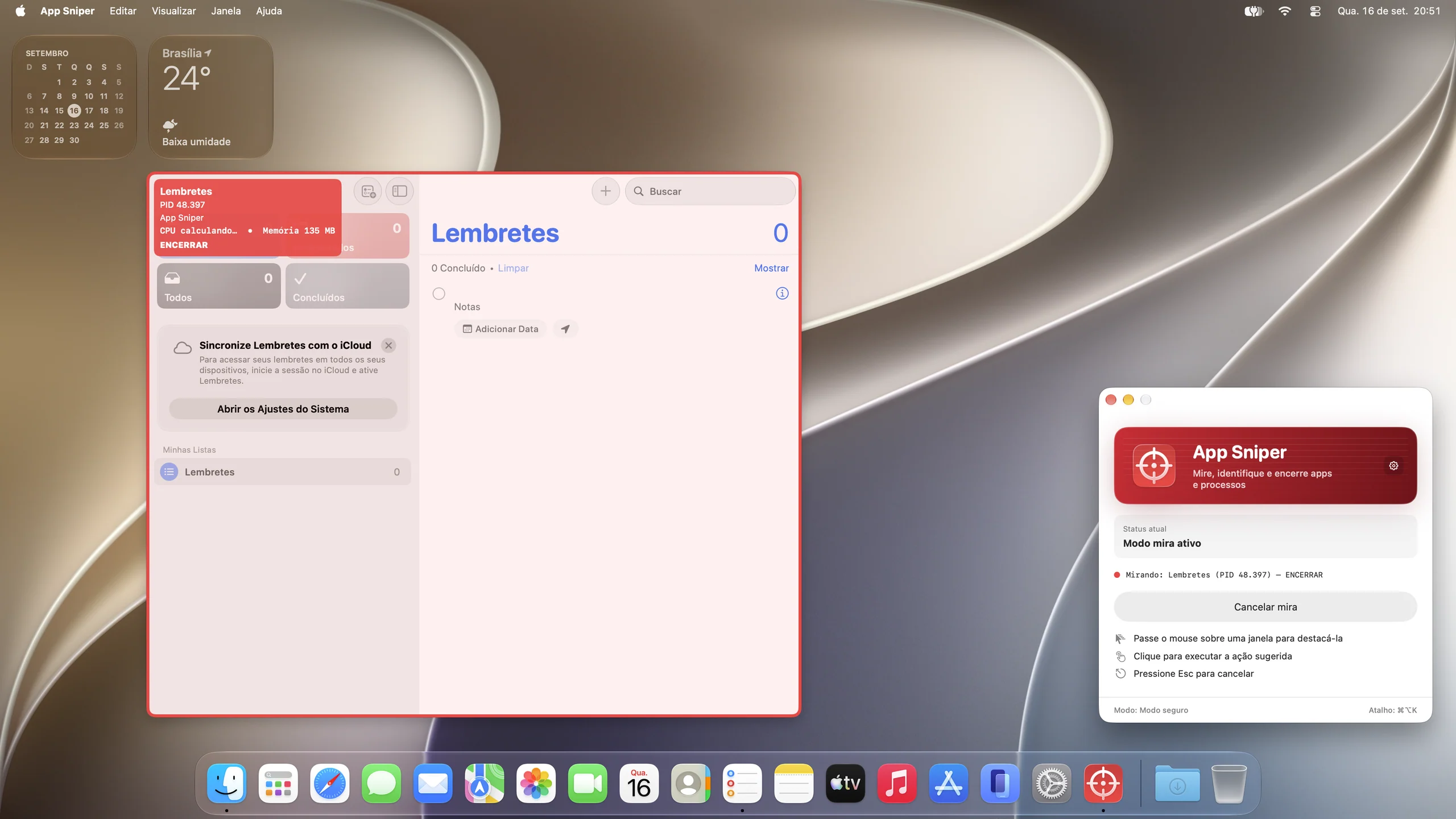Click the Buscar search field

tap(710, 192)
